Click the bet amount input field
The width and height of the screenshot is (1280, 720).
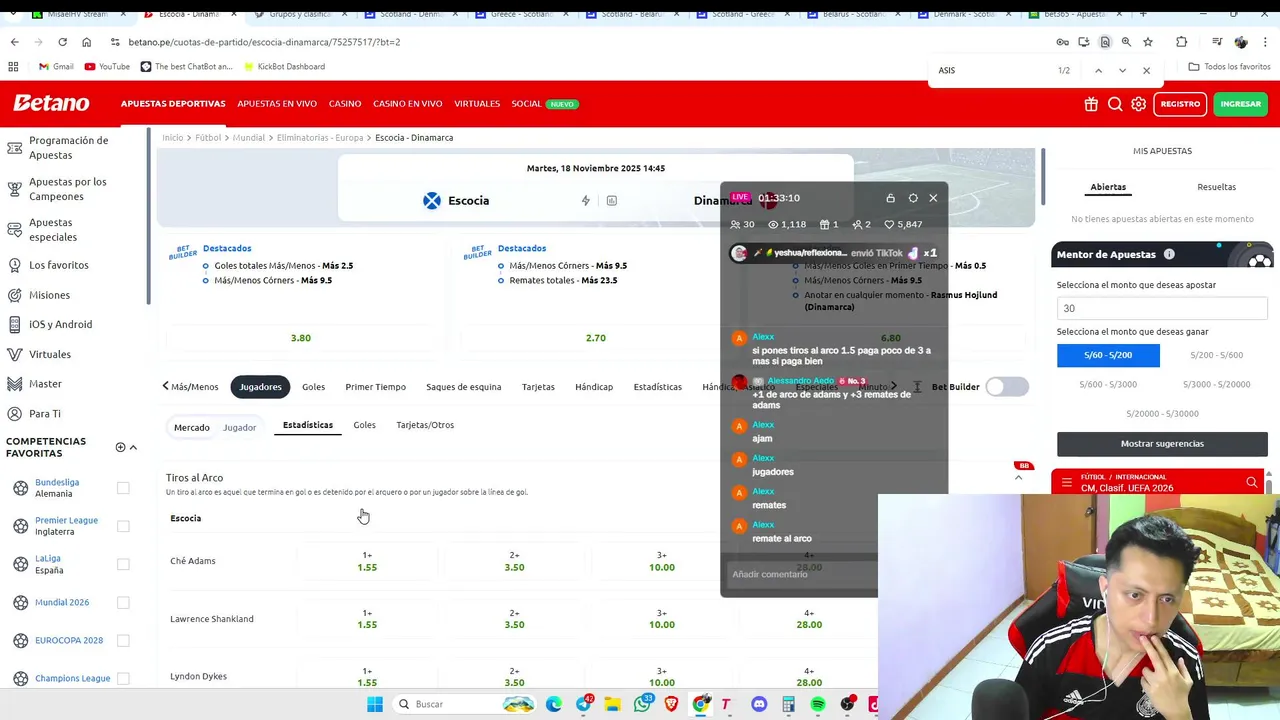click(1162, 308)
